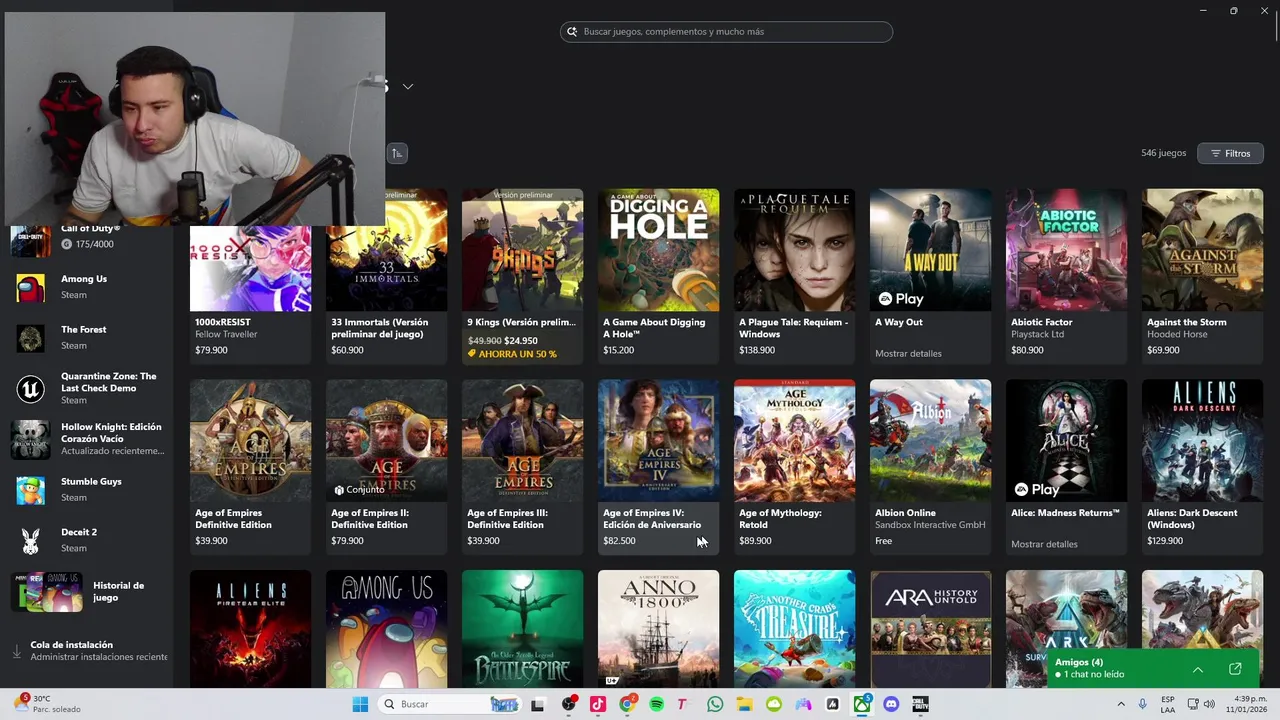
Task: Open Age of Empires IV cover art
Action: coord(658,440)
